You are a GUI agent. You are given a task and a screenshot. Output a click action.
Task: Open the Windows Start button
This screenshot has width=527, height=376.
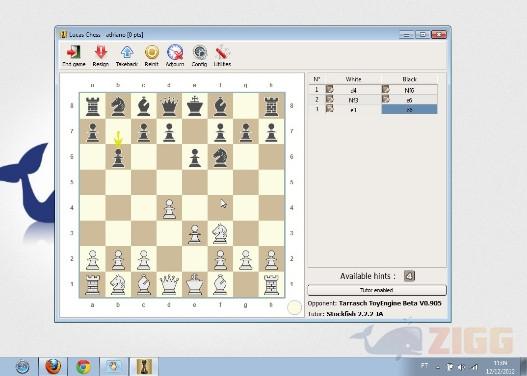[23, 366]
